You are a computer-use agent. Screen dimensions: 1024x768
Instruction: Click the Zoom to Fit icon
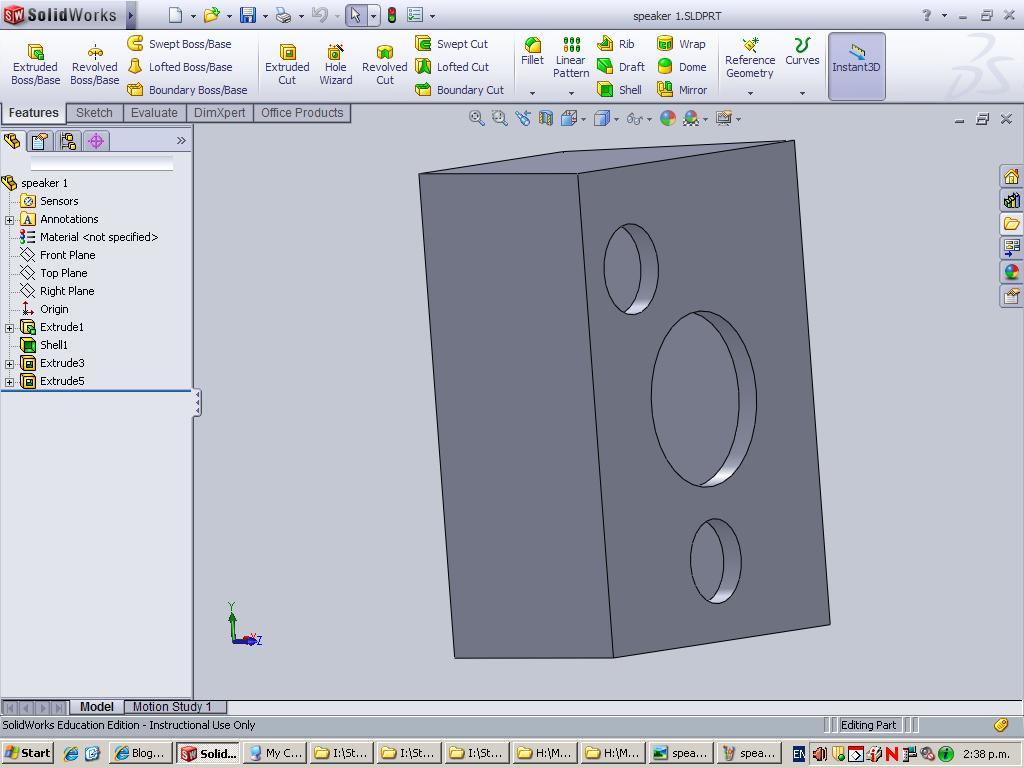pyautogui.click(x=476, y=118)
